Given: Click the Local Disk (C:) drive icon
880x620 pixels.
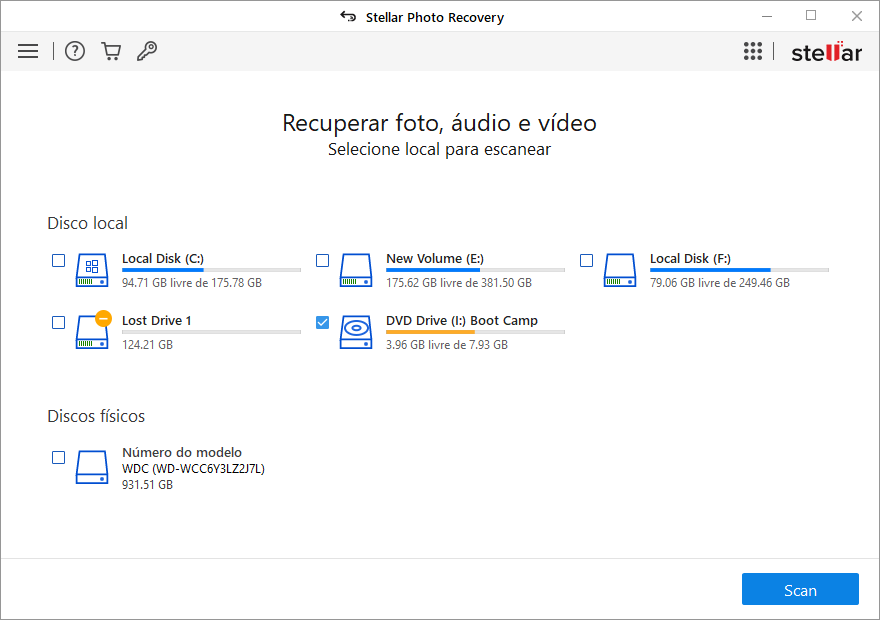Looking at the screenshot, I should click(92, 270).
